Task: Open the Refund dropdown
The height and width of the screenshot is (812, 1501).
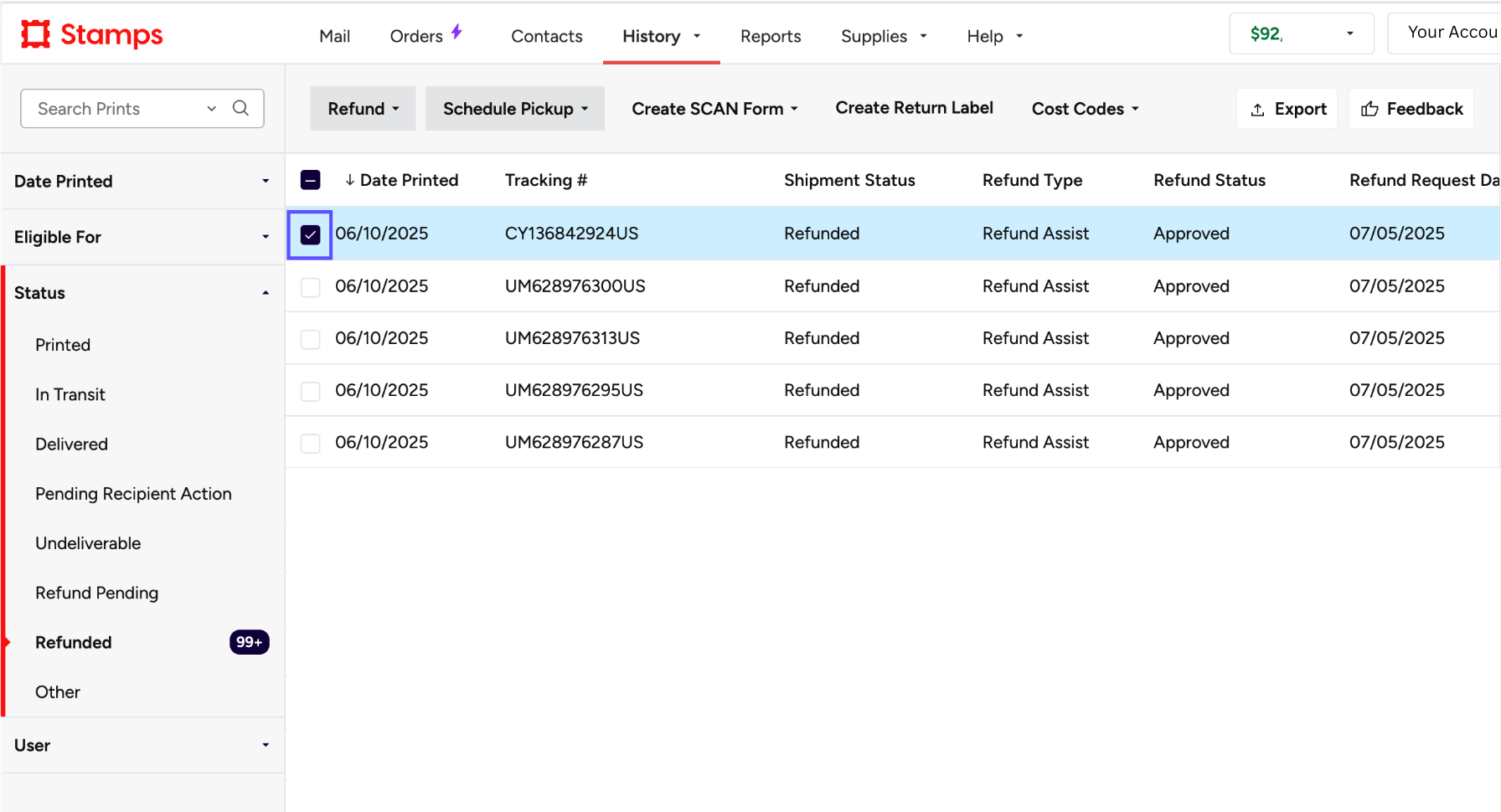Action: (363, 109)
